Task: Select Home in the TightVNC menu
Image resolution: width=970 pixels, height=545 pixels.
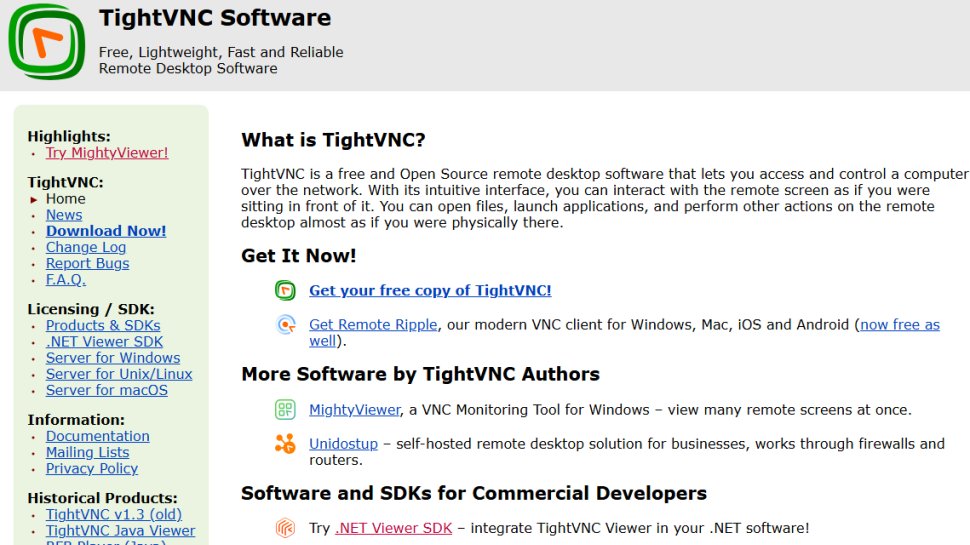Action: pos(66,199)
